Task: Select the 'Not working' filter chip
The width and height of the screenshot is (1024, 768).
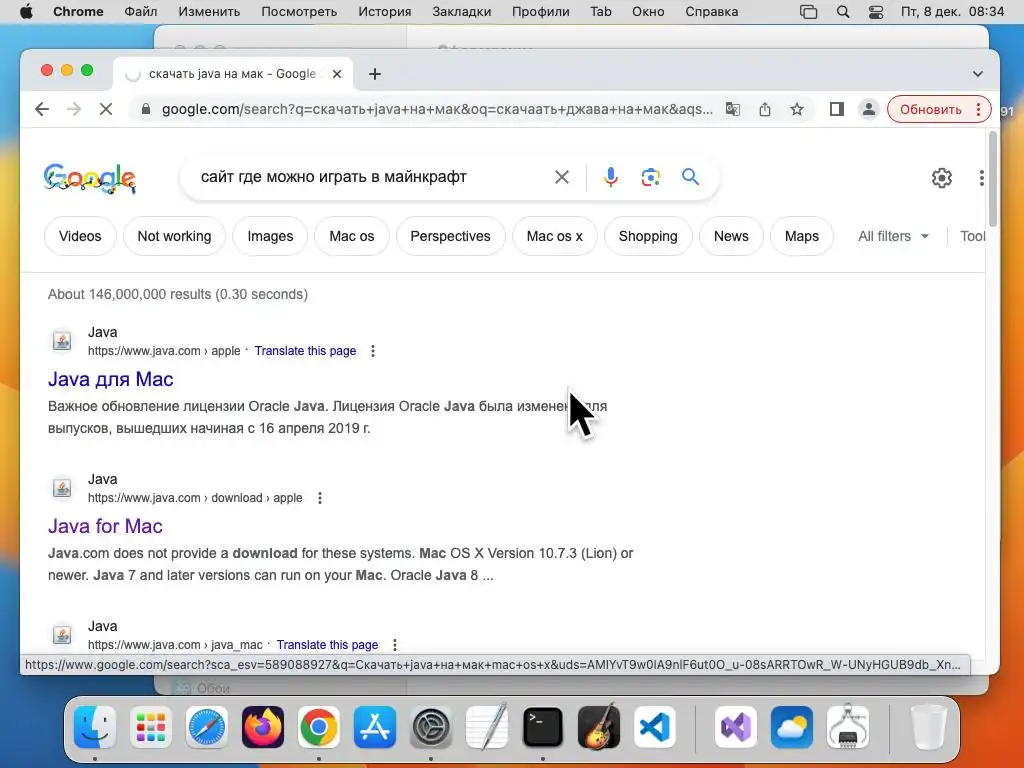Action: [x=174, y=236]
